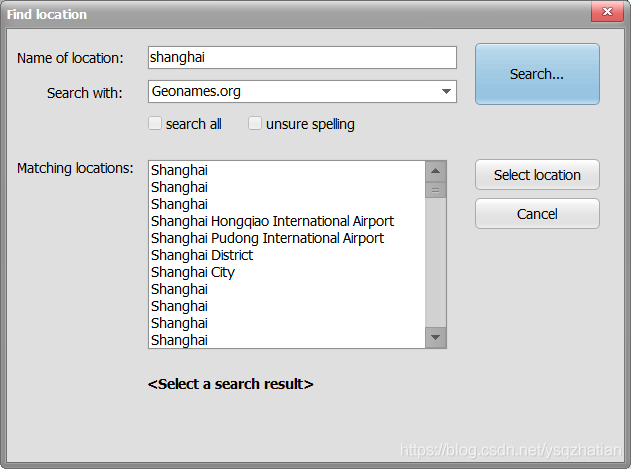631x469 pixels.
Task: Click the scrollbar up arrow in results list
Action: 435,171
